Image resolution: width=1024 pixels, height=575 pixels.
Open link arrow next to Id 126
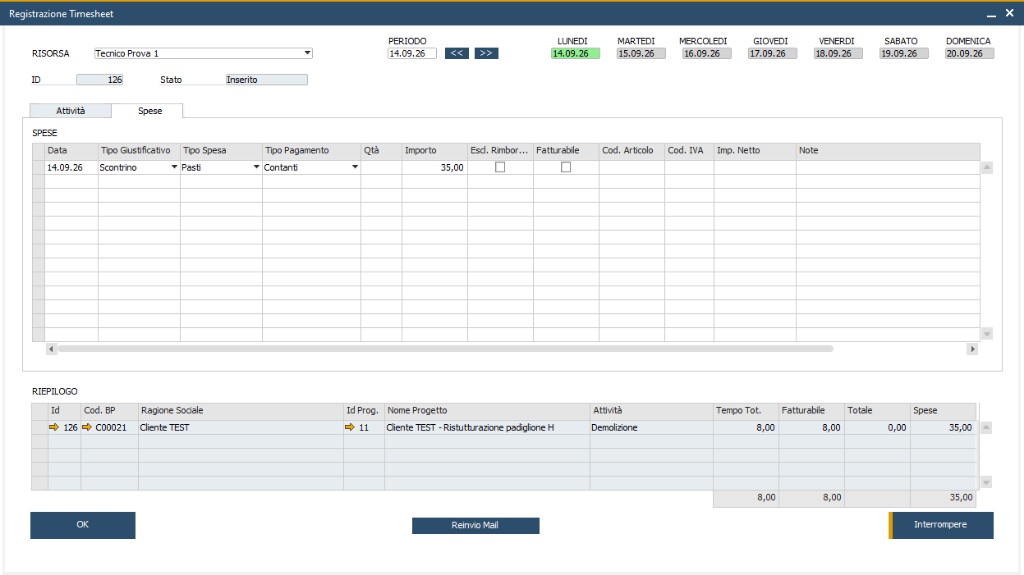point(54,427)
